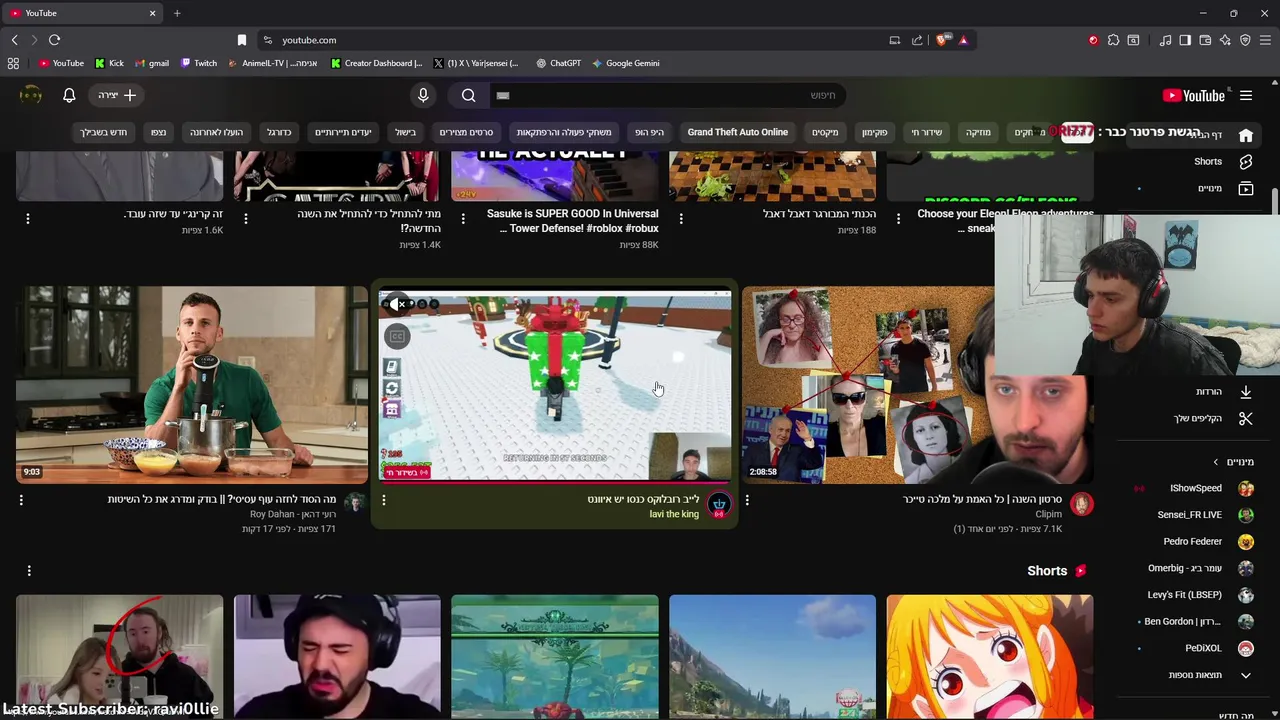The height and width of the screenshot is (720, 1280).
Task: Open the Shorts shelf options menu
Action: coord(29,570)
